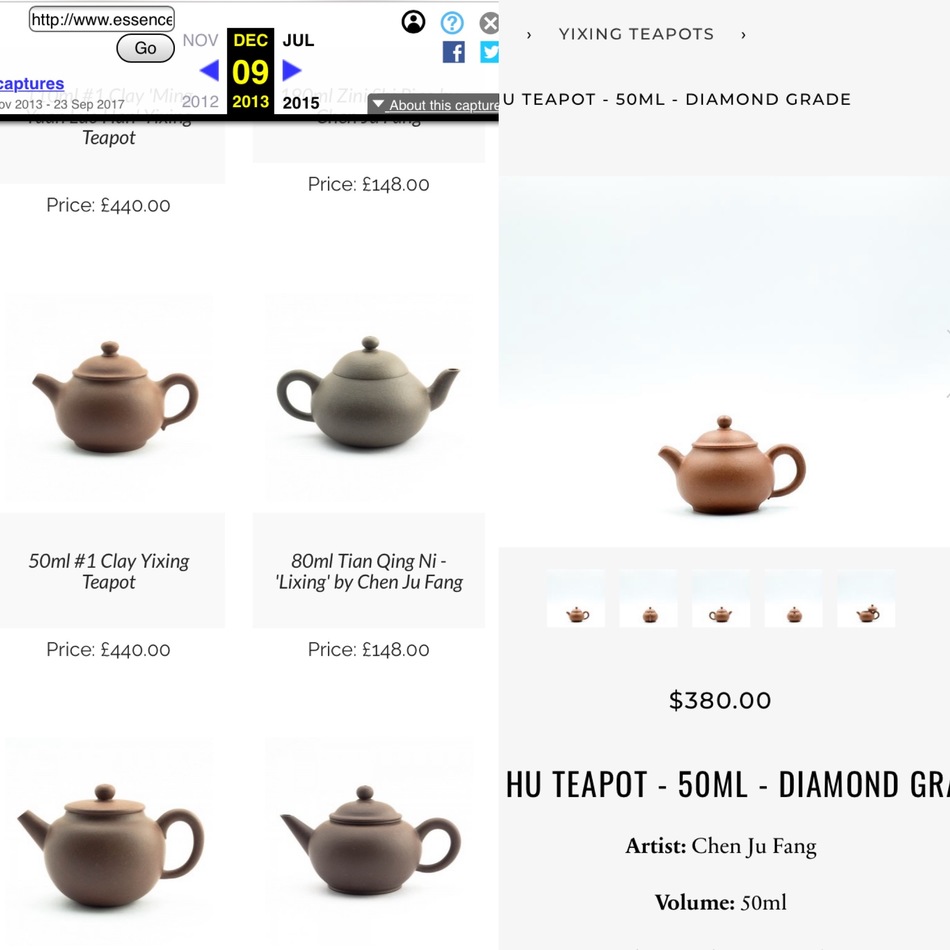Image resolution: width=950 pixels, height=950 pixels.
Task: Open the captures link
Action: coord(32,84)
